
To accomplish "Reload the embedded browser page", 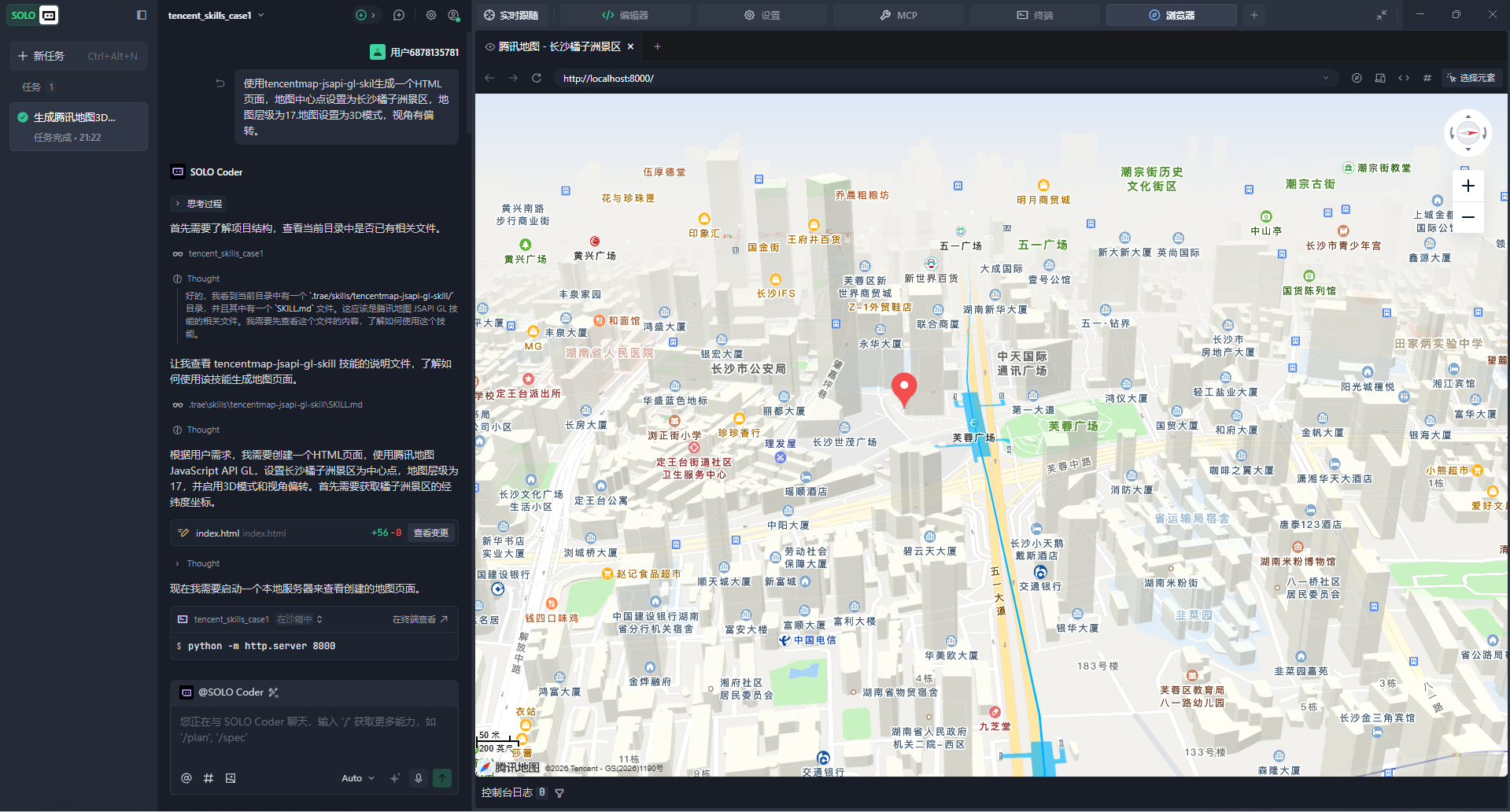I will click(537, 78).
